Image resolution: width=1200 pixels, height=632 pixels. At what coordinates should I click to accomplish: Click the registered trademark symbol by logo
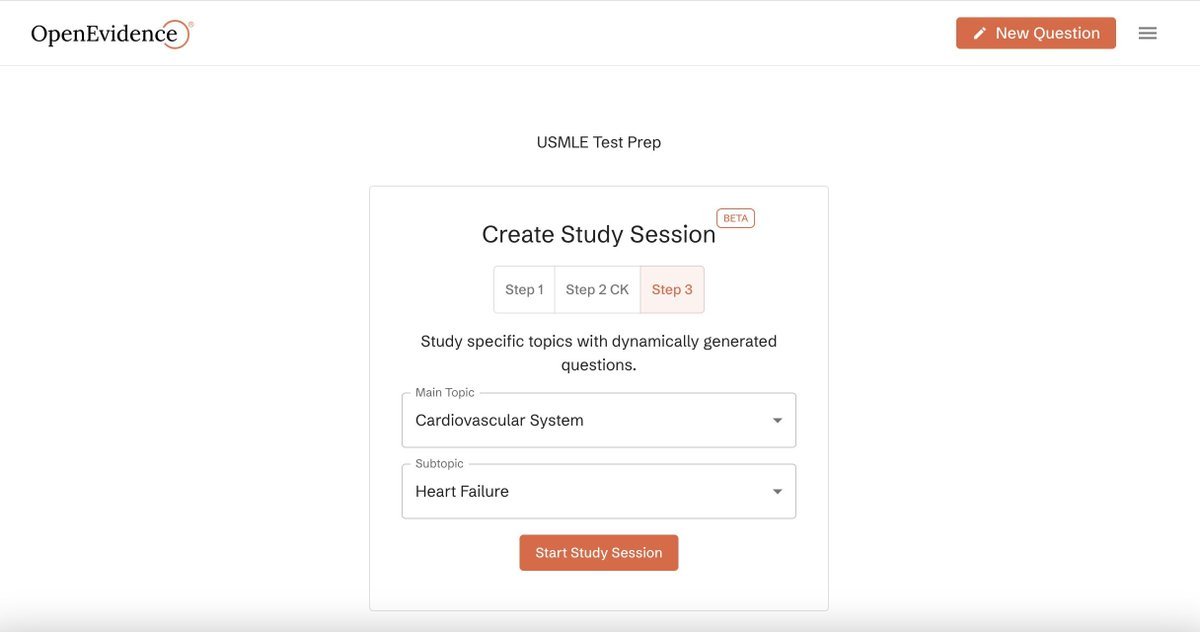tap(190, 24)
